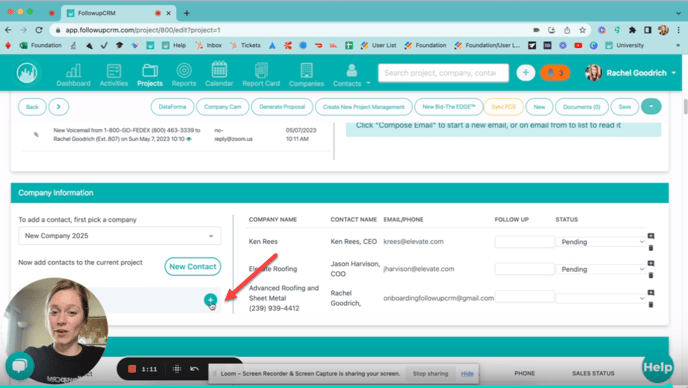Click the DataForma button
The height and width of the screenshot is (388, 688).
coord(172,107)
